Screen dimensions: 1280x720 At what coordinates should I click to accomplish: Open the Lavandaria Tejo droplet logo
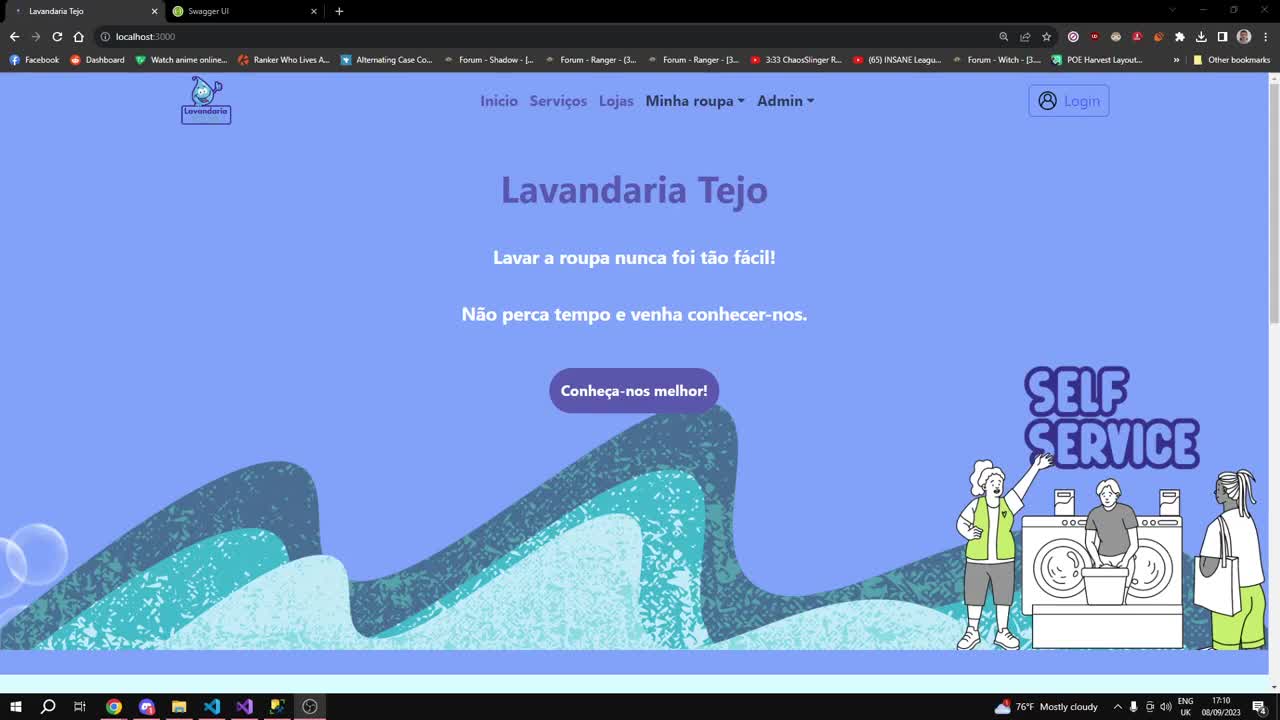tap(205, 100)
